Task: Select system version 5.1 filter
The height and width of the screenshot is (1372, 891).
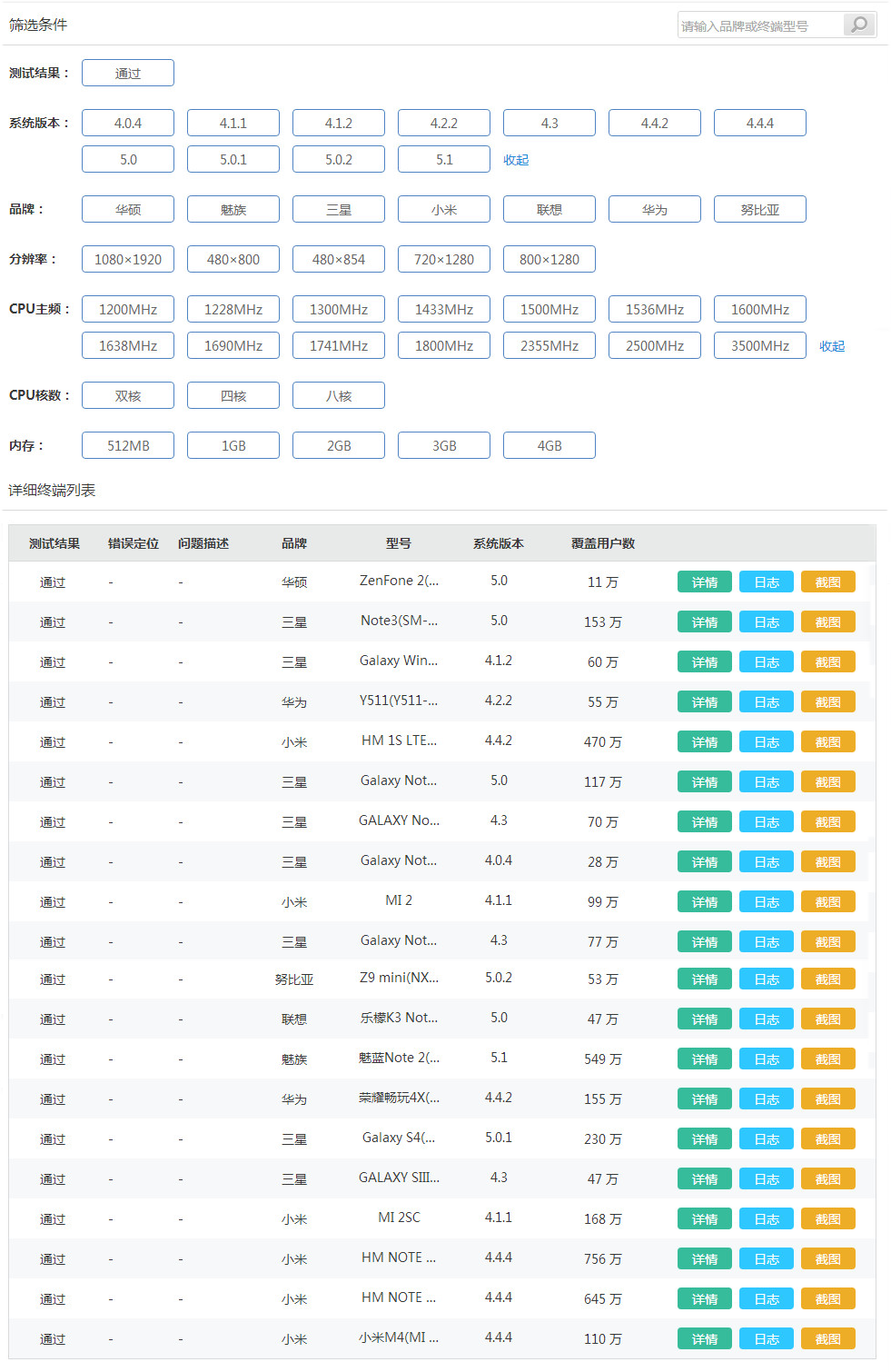Action: 444,159
